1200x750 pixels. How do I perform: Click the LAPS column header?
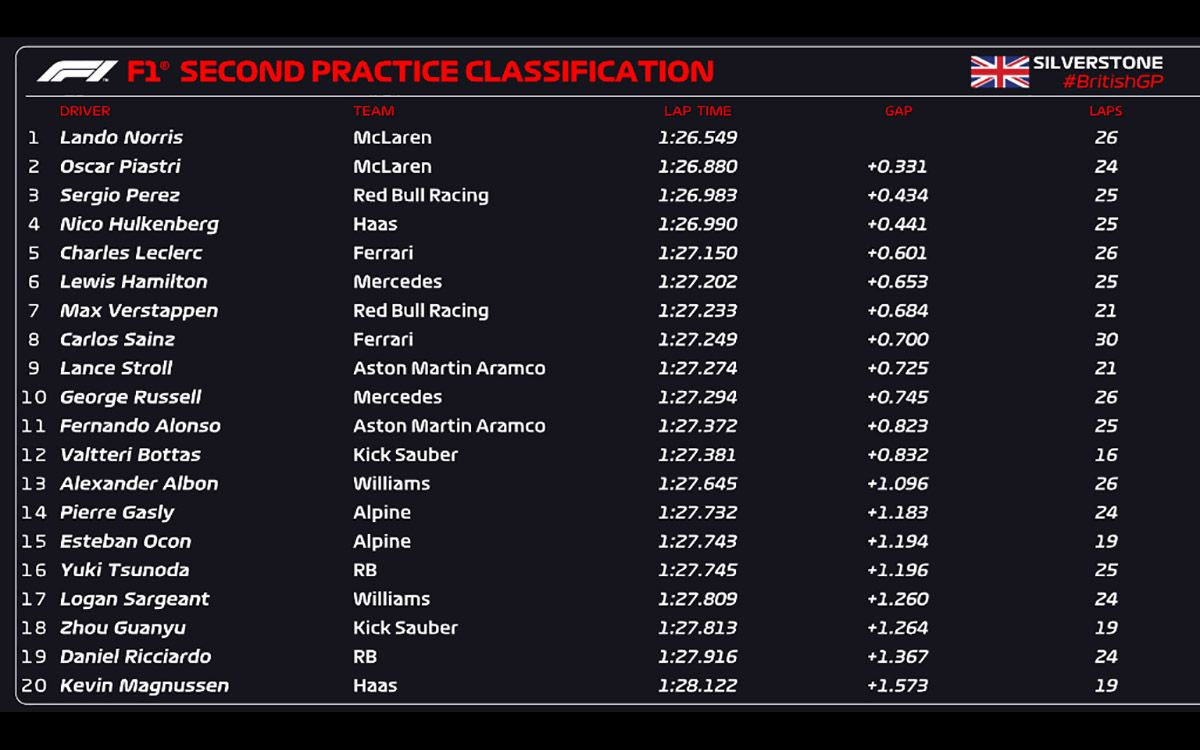(1105, 111)
